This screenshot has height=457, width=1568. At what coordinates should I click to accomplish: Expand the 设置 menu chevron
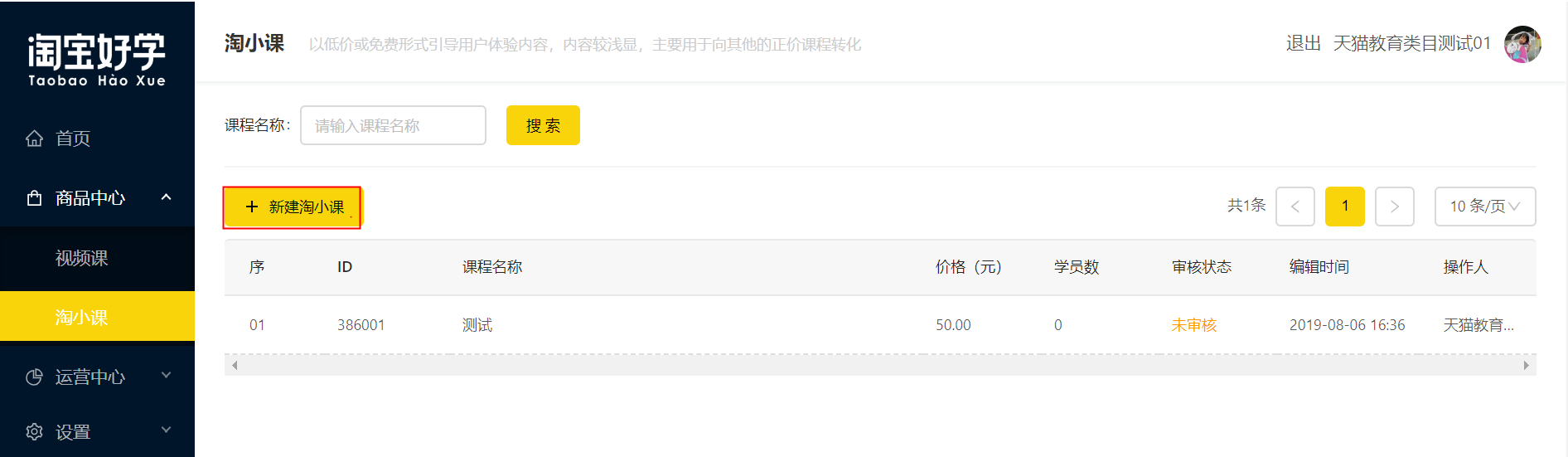pyautogui.click(x=166, y=430)
